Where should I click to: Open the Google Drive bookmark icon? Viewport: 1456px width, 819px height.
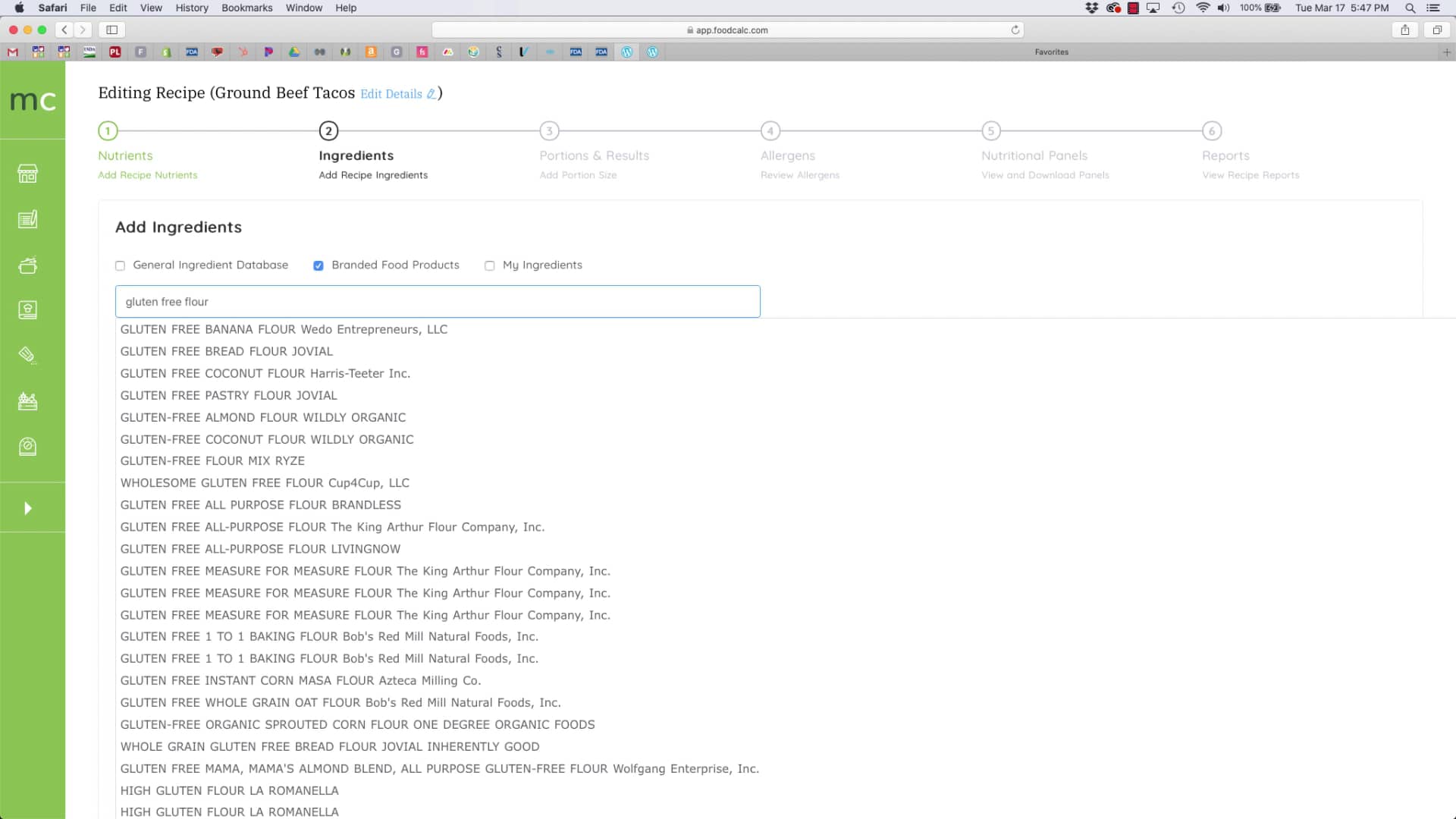click(x=294, y=52)
